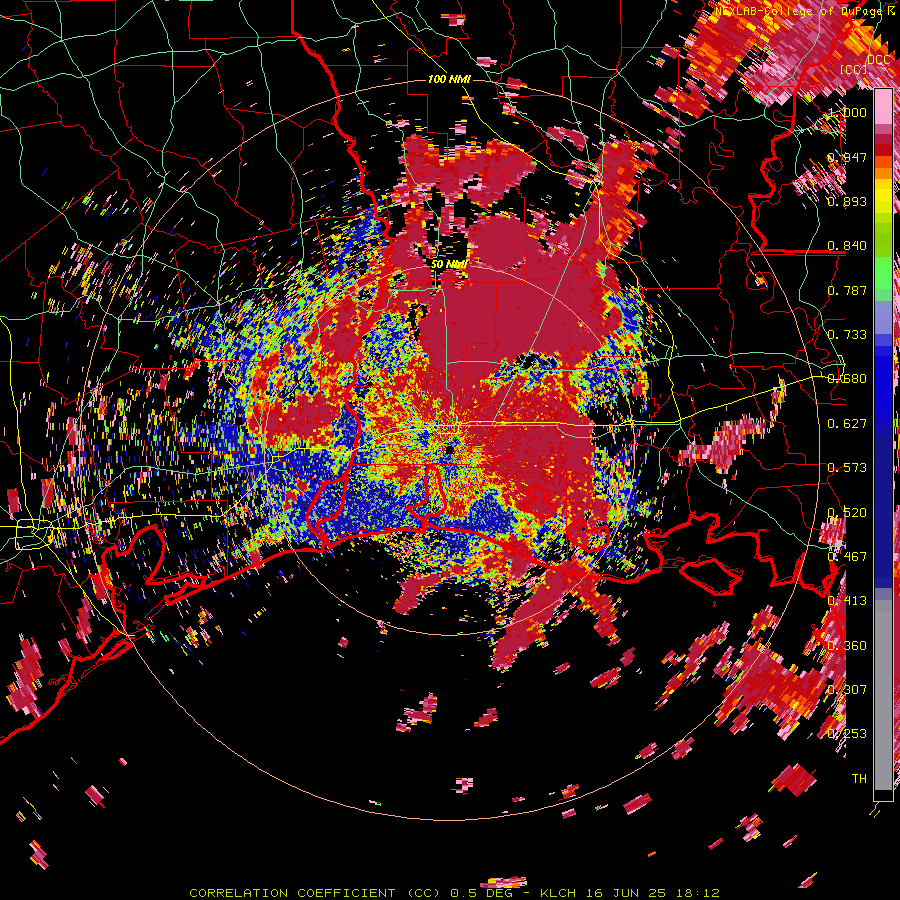Click the "KLCH" radar site identifier in caption
The image size is (900, 900).
pos(559,893)
